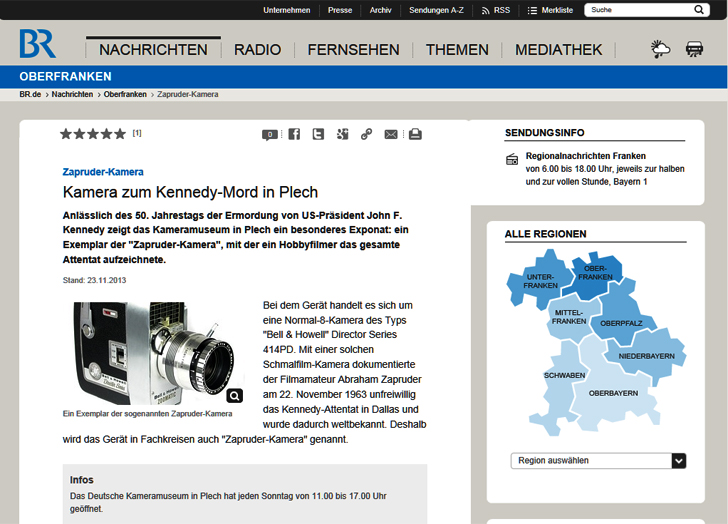Click the BR logo
The image size is (728, 524).
(x=38, y=44)
